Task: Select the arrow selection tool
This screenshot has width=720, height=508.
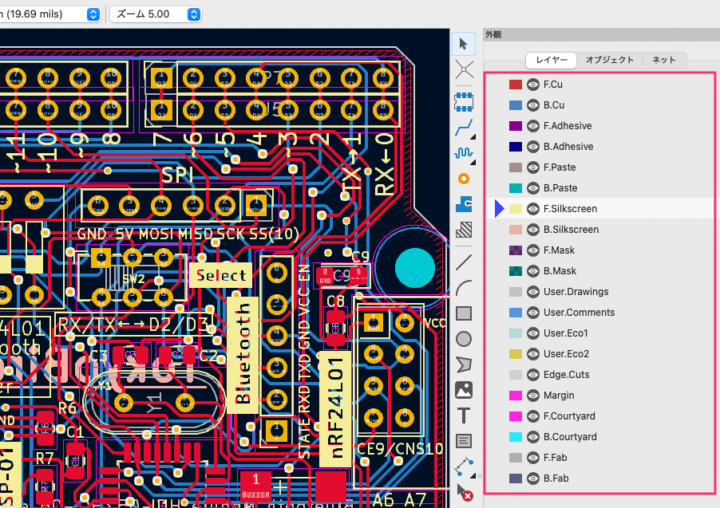Action: coord(464,44)
